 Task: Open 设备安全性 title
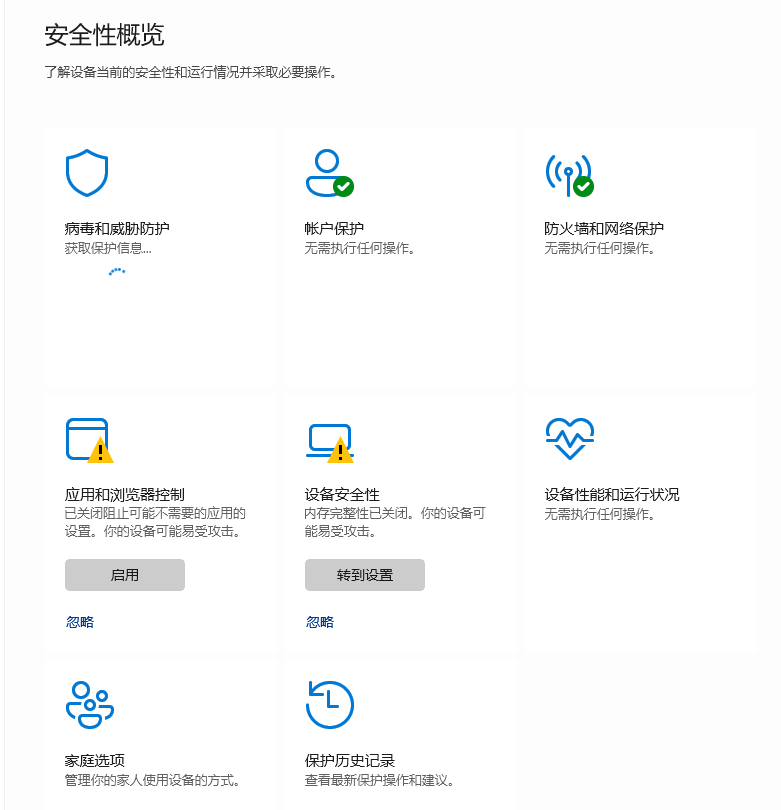[x=342, y=494]
